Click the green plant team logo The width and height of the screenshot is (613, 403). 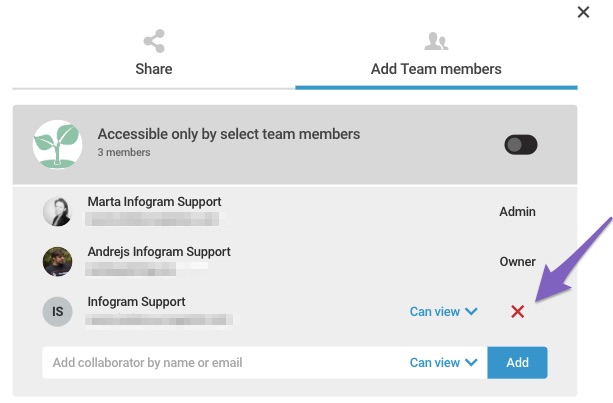[57, 144]
